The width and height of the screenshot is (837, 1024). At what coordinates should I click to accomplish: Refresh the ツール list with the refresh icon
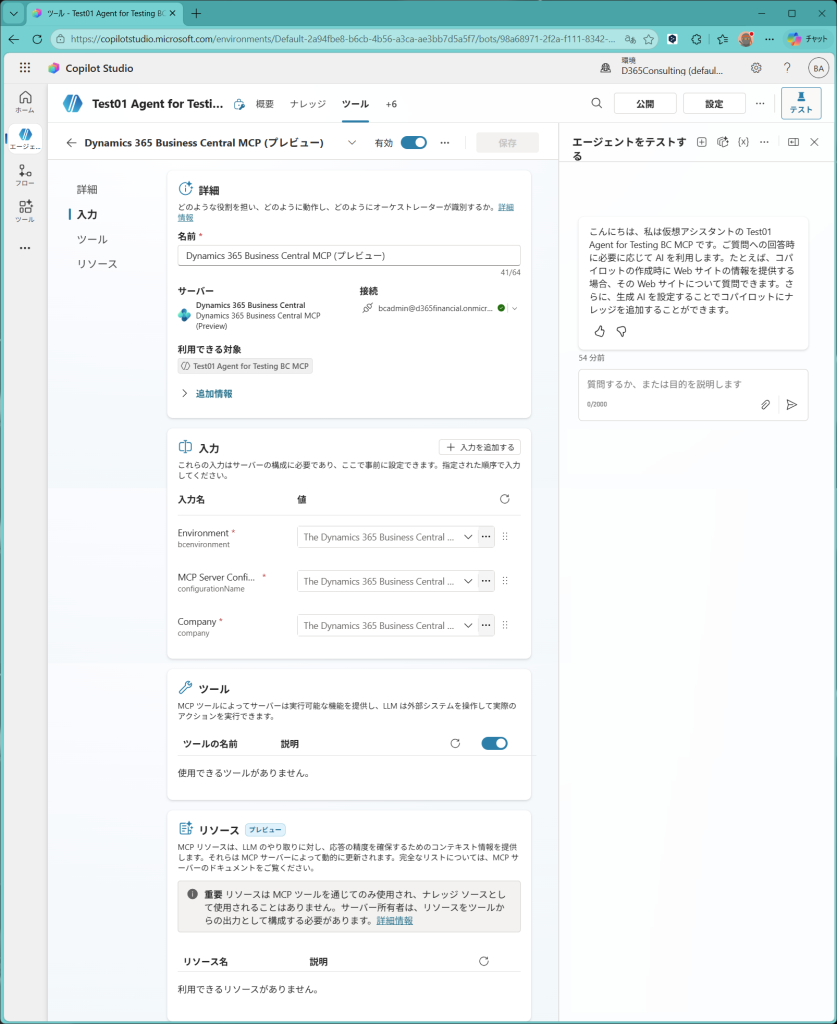click(x=455, y=744)
